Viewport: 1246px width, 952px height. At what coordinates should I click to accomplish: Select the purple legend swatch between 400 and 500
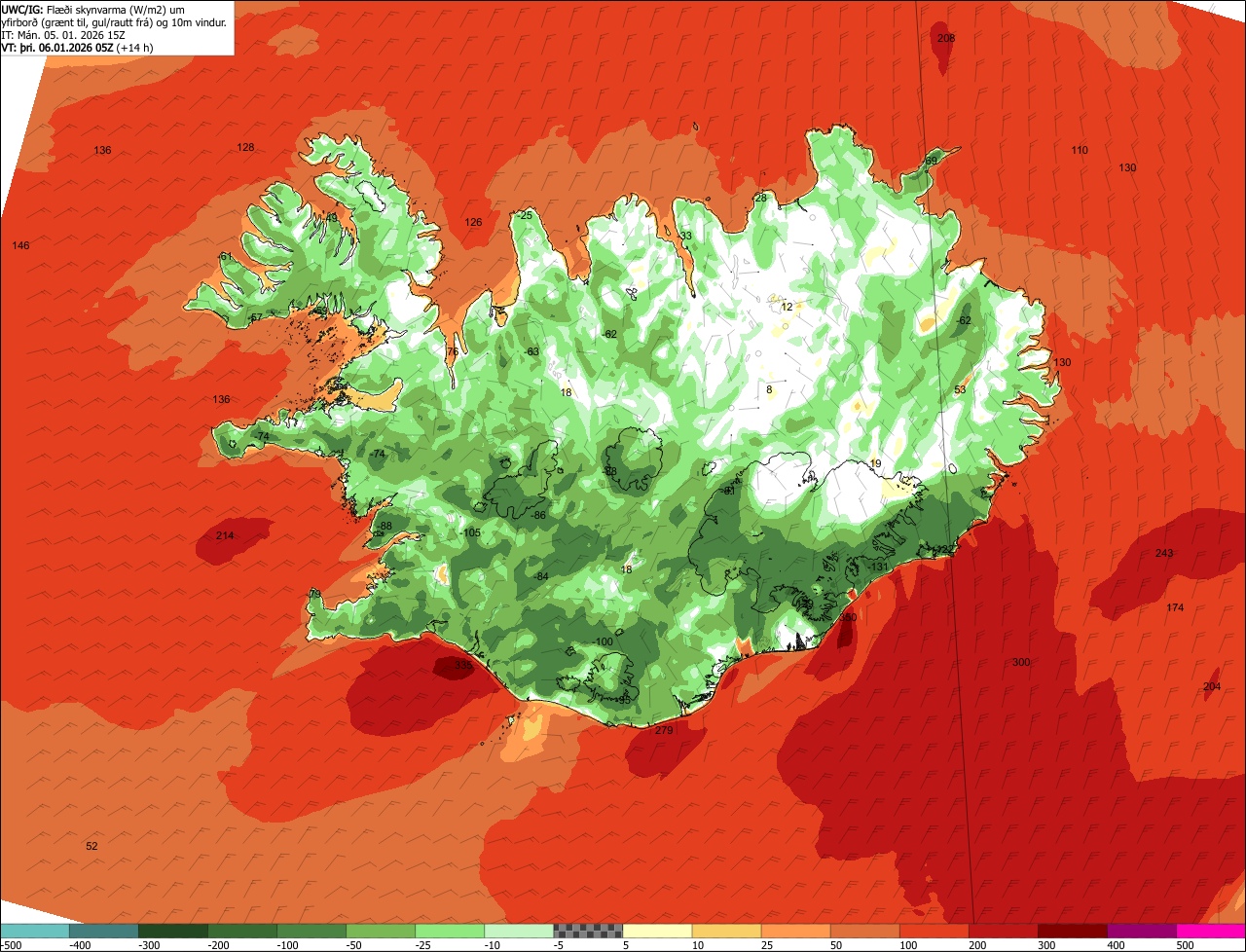pos(1141,930)
